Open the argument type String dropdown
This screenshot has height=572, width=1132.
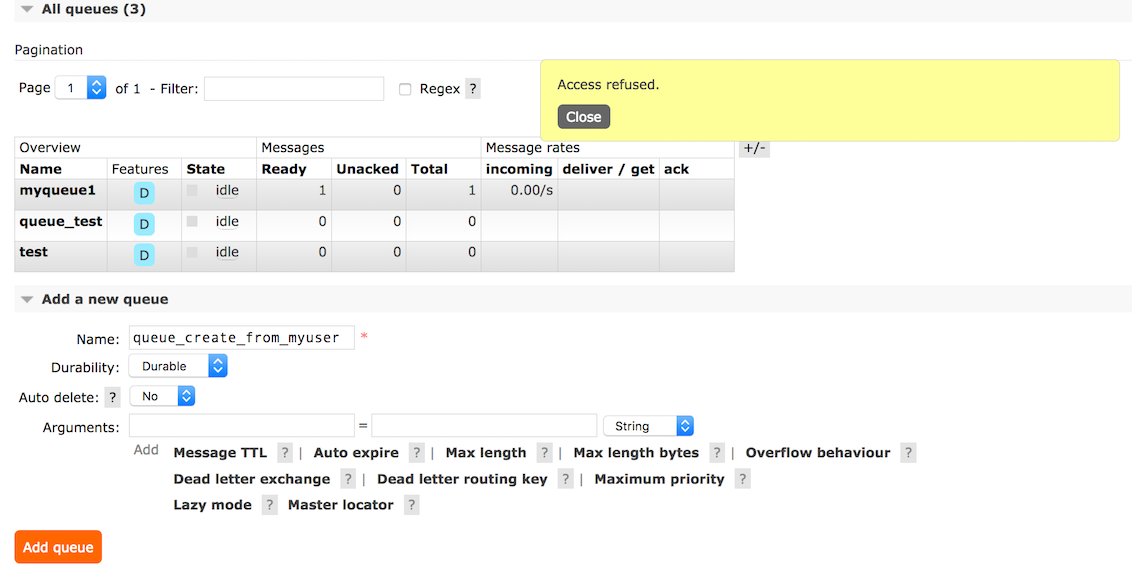point(648,426)
